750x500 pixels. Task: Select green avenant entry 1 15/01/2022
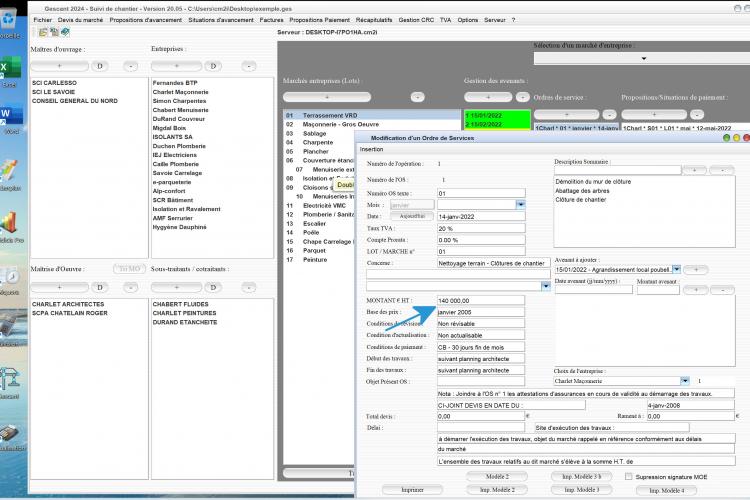(x=497, y=115)
